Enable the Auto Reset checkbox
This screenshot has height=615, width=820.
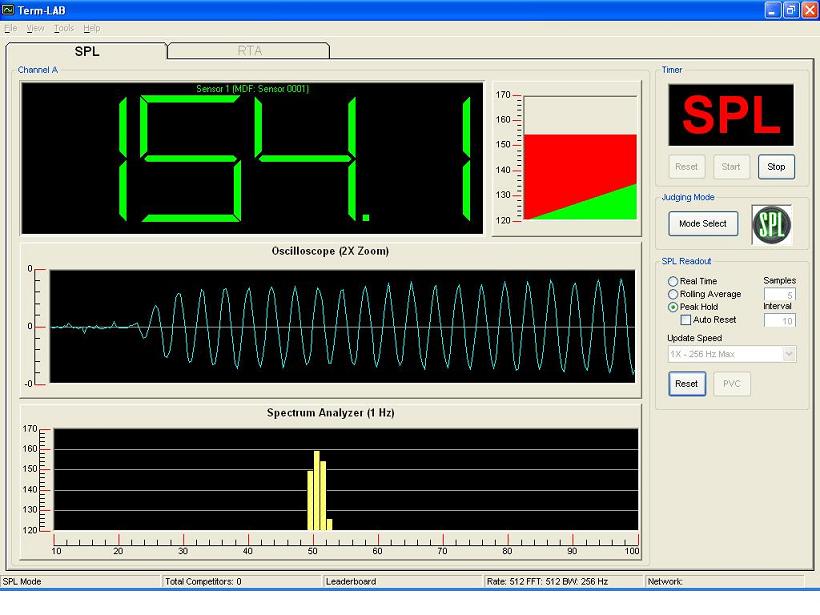point(686,320)
